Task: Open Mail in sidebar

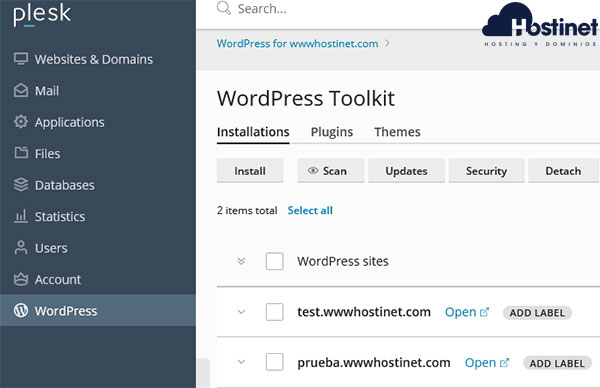Action: [98, 91]
